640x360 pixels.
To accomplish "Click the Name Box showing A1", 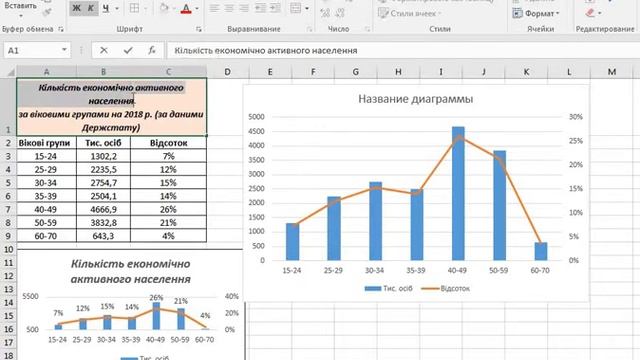I will 32,50.
